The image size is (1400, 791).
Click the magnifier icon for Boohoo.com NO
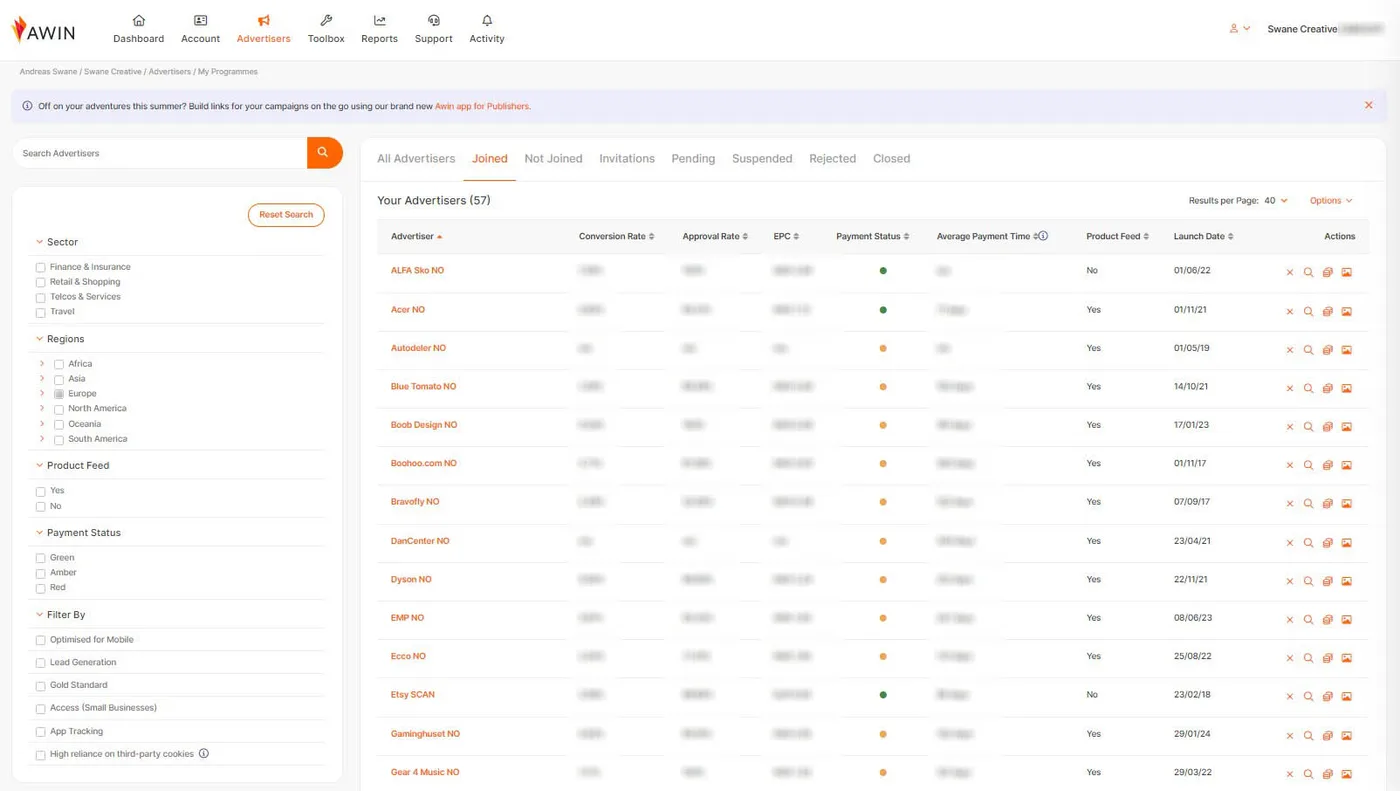[1308, 465]
